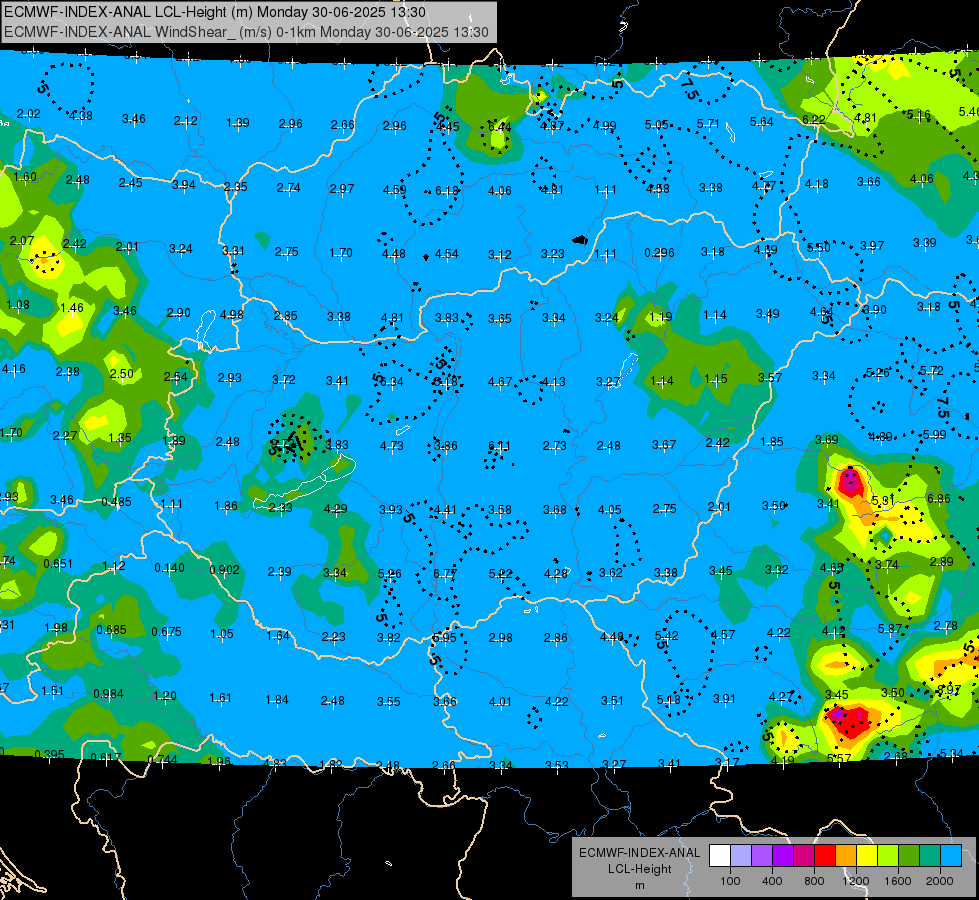Click the wind shear value 1.05
979x900 pixels.
222,634
